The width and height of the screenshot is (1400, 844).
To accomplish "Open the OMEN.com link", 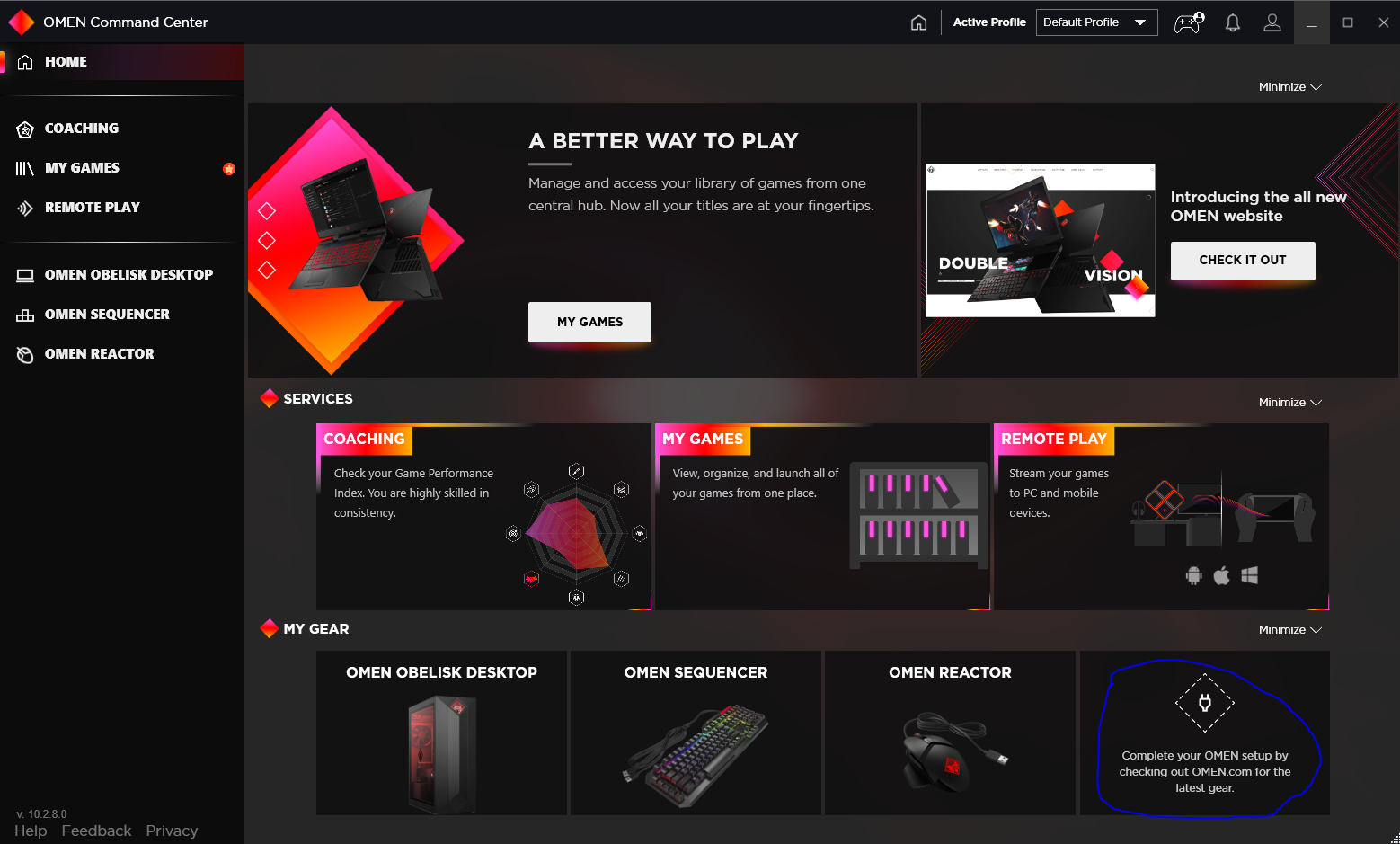I will [1221, 772].
